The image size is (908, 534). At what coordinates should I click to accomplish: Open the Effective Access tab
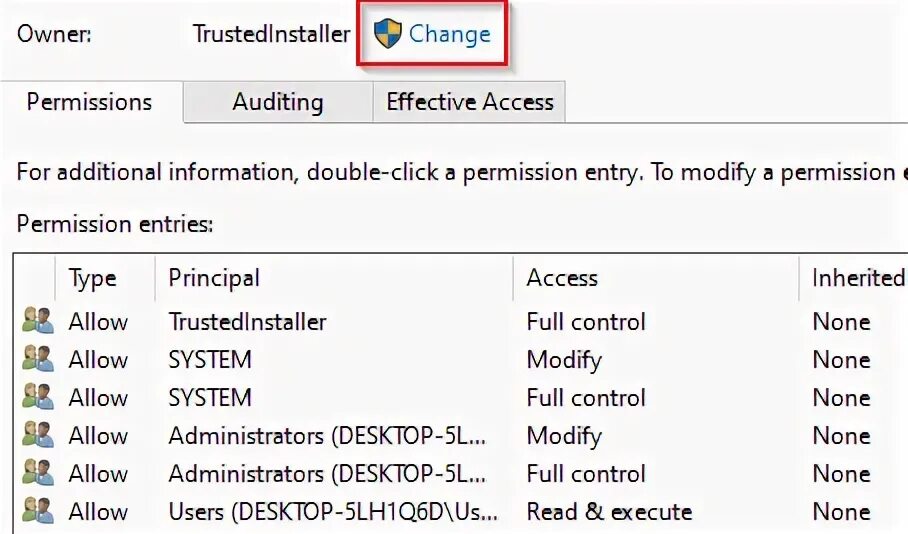[470, 103]
